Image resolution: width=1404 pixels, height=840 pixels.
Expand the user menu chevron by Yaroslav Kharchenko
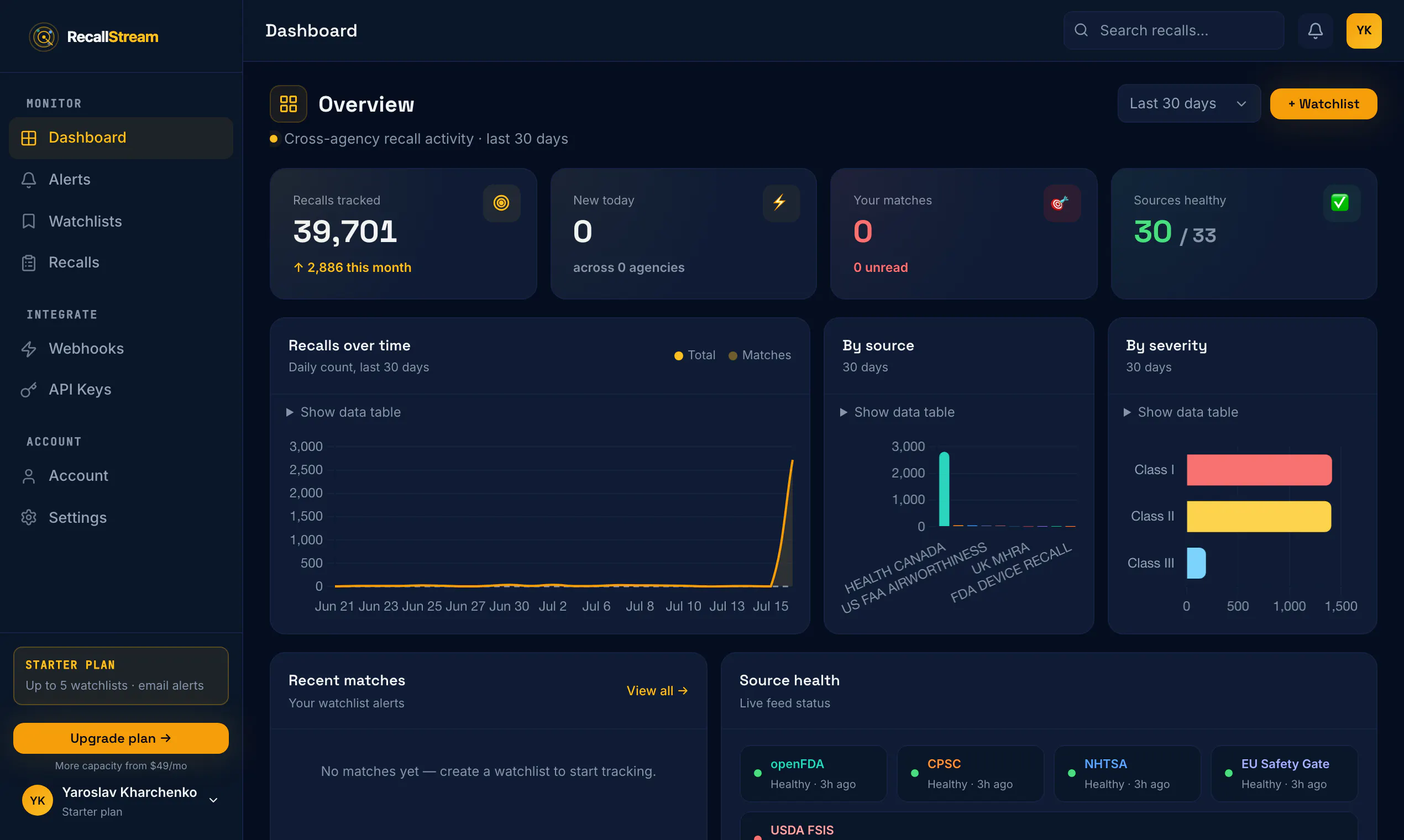(213, 800)
